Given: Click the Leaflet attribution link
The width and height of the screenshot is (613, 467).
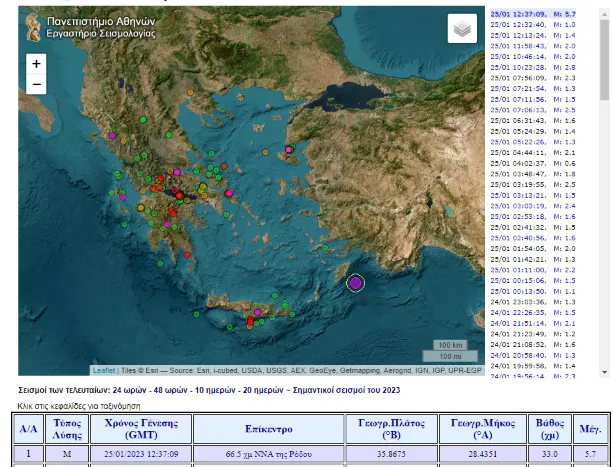Looking at the screenshot, I should (104, 370).
